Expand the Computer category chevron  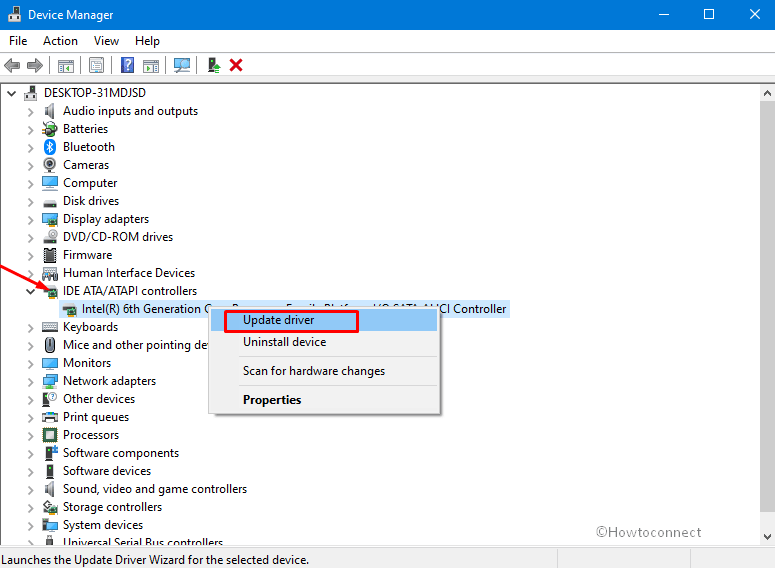click(30, 184)
